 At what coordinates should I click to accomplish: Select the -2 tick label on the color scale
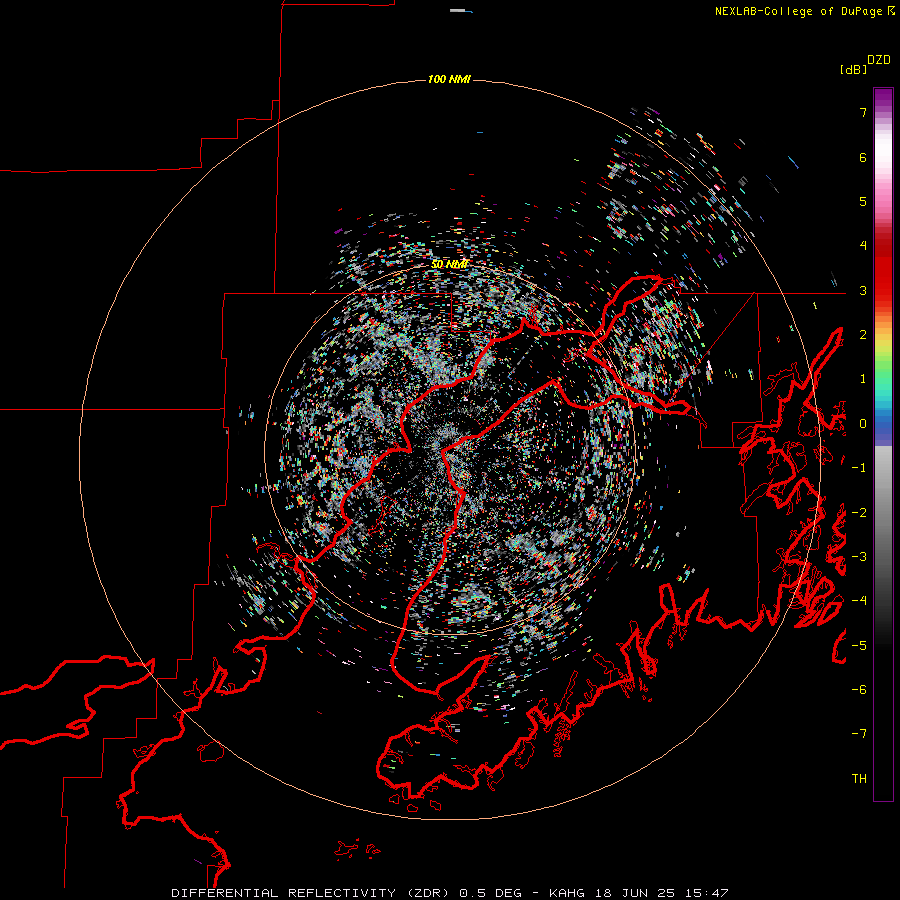click(x=859, y=513)
